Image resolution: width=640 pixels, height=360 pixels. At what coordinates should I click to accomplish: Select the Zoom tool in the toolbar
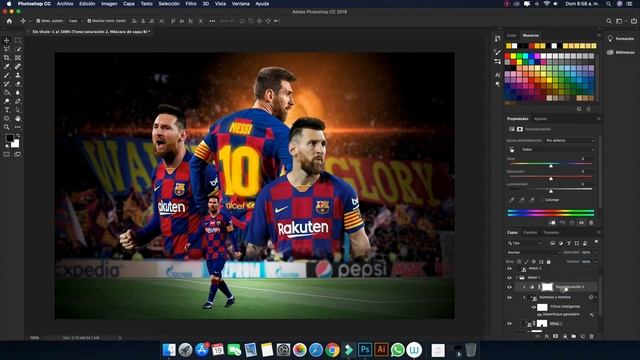(x=7, y=127)
